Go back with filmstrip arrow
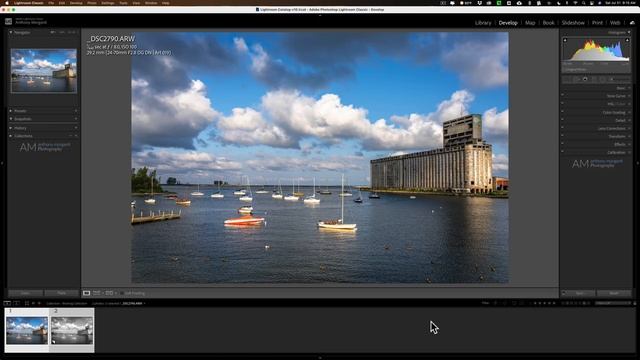 [x=33, y=303]
